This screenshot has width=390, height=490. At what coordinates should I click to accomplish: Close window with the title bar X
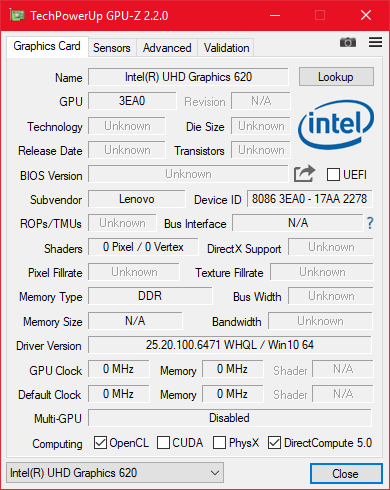(x=366, y=15)
